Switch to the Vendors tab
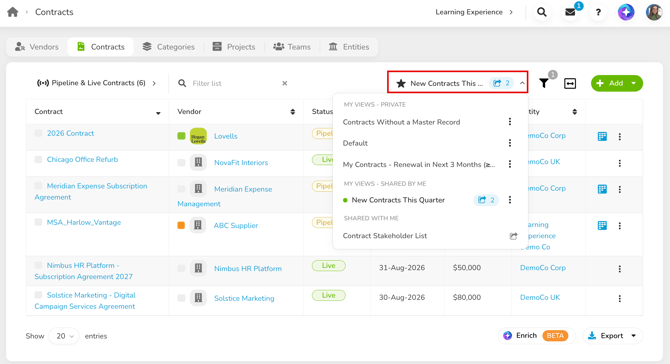Viewport: 670px width, 364px height. (37, 47)
